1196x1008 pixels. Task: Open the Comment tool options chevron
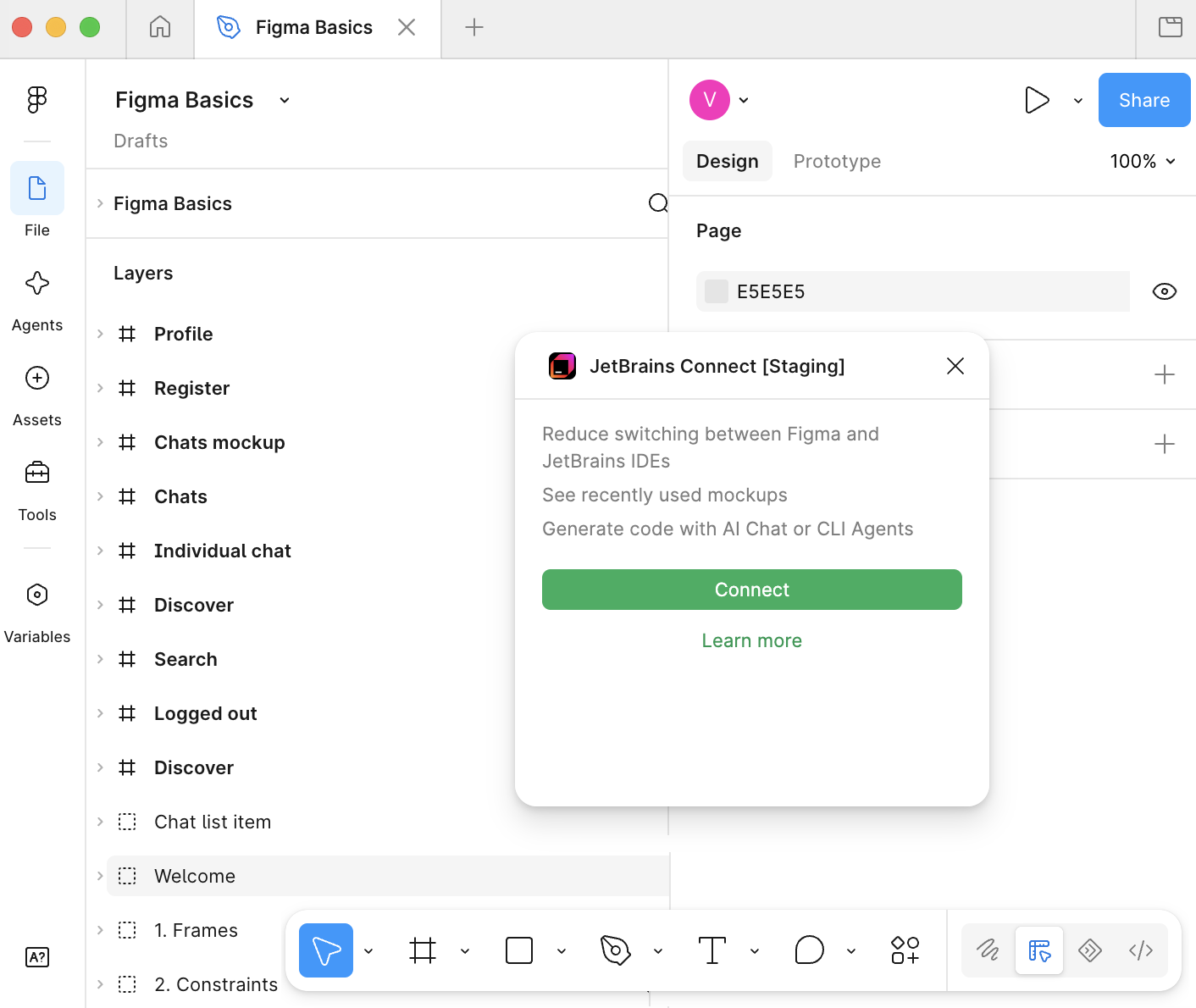(x=851, y=950)
